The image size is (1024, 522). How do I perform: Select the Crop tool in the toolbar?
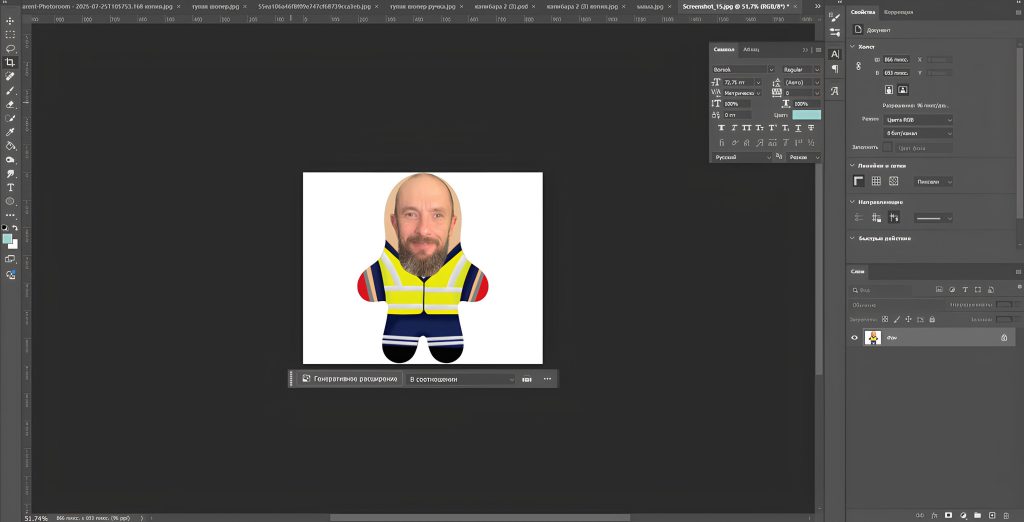tap(10, 62)
